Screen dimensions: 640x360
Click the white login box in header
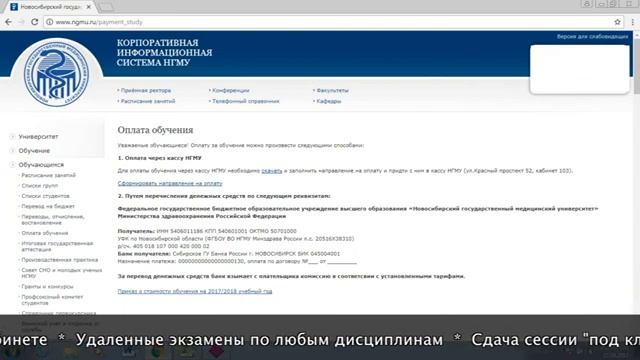click(x=580, y=69)
